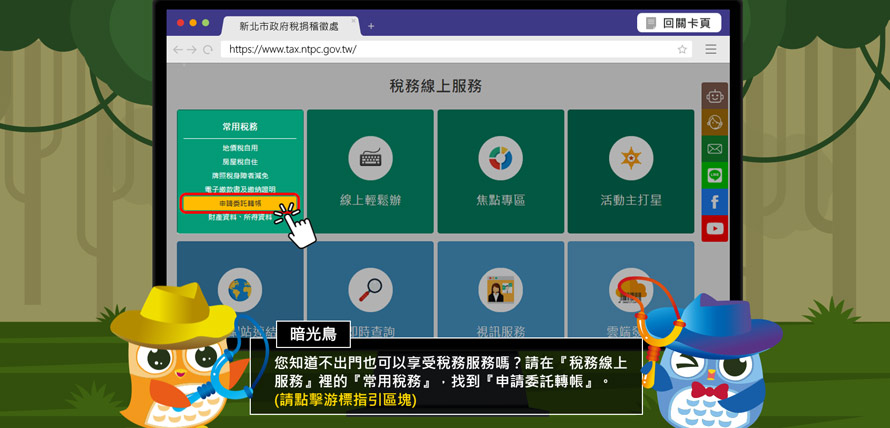This screenshot has height=428, width=890.
Task: Reload the page with refresh icon
Action: coord(208,50)
